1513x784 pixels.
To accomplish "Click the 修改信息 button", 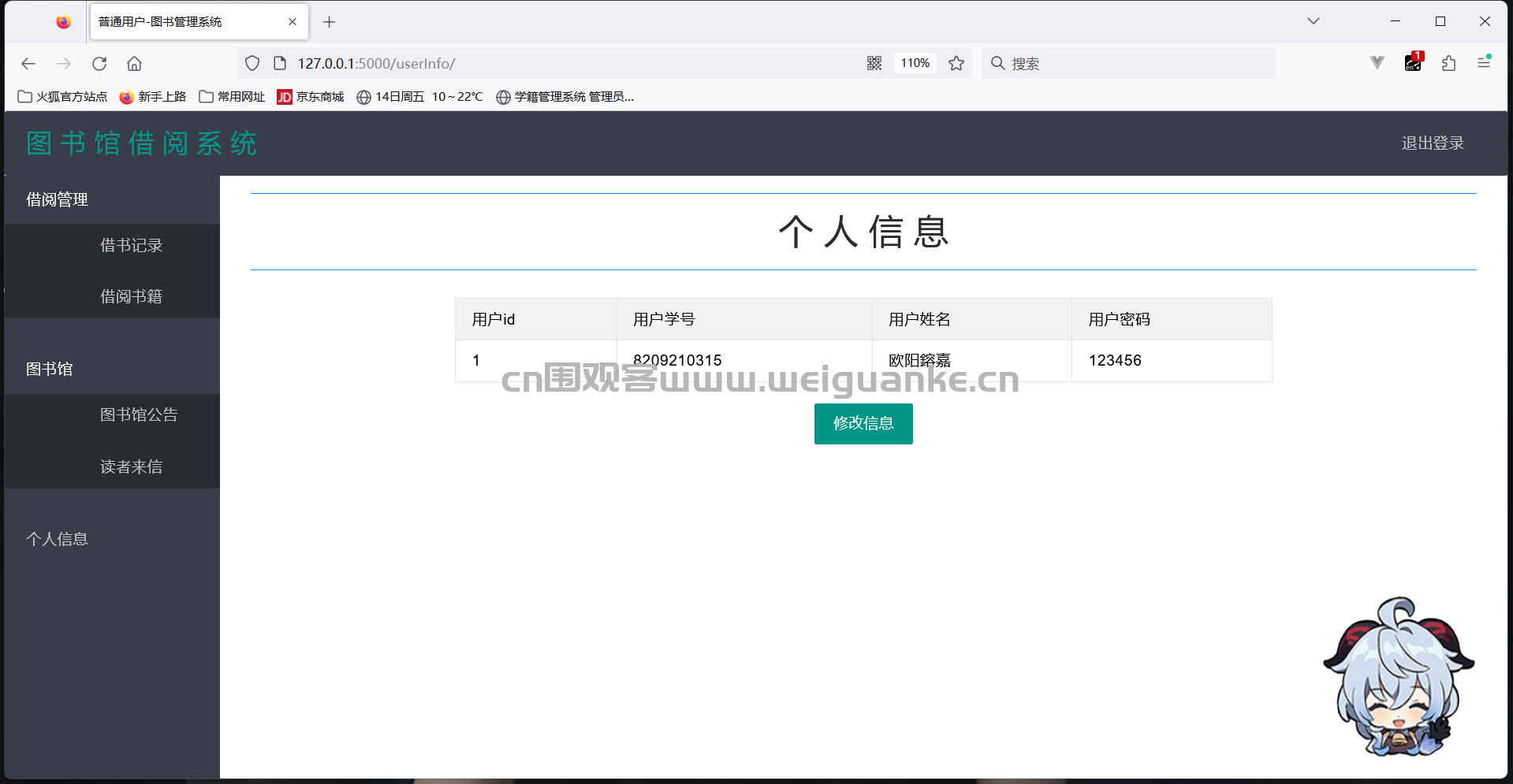I will pyautogui.click(x=863, y=424).
